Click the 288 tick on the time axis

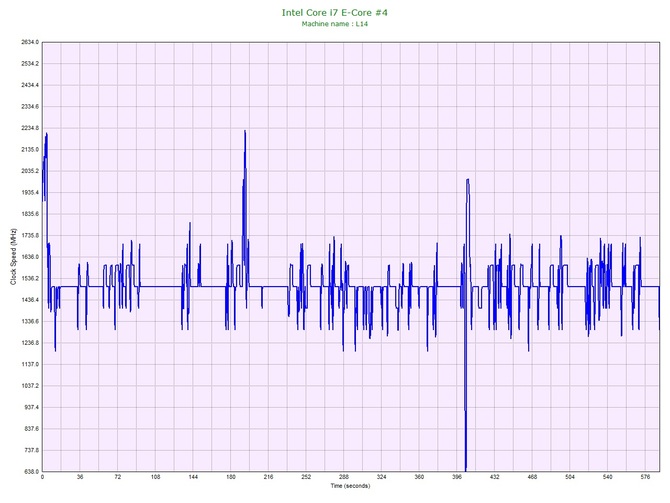coord(344,477)
